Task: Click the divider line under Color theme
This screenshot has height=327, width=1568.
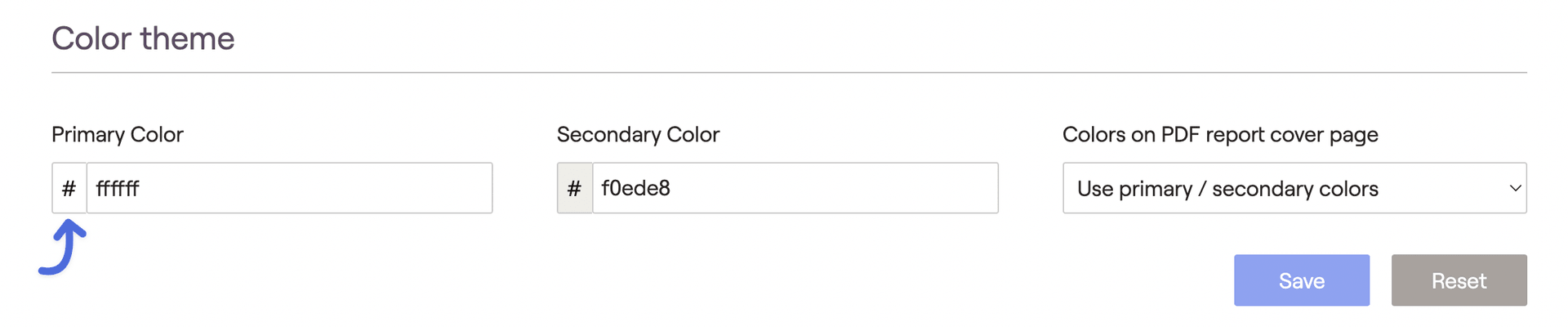Action: [x=789, y=73]
